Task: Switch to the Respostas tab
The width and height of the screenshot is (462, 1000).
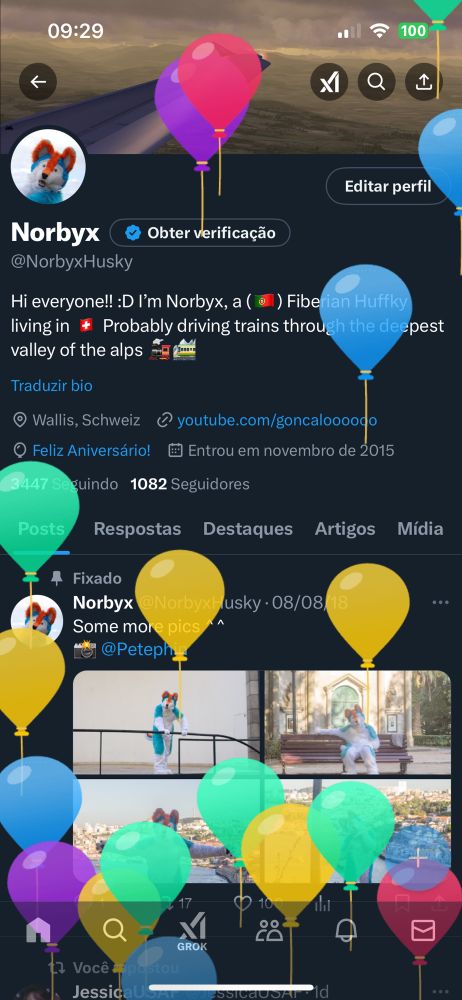Action: (x=137, y=529)
